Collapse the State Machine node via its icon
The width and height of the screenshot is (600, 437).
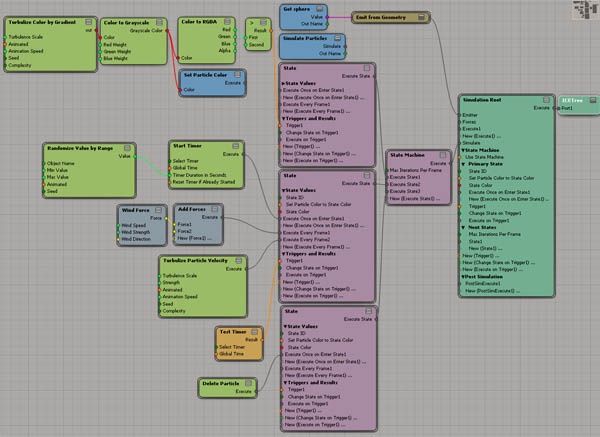pyautogui.click(x=443, y=155)
